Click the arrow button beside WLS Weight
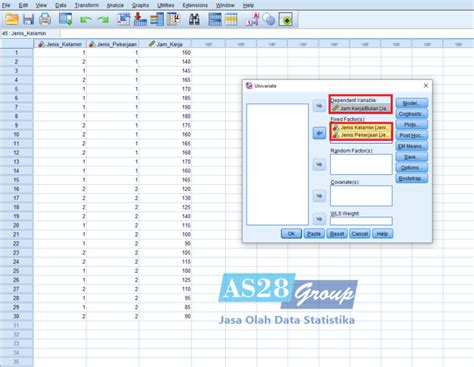 tap(319, 219)
